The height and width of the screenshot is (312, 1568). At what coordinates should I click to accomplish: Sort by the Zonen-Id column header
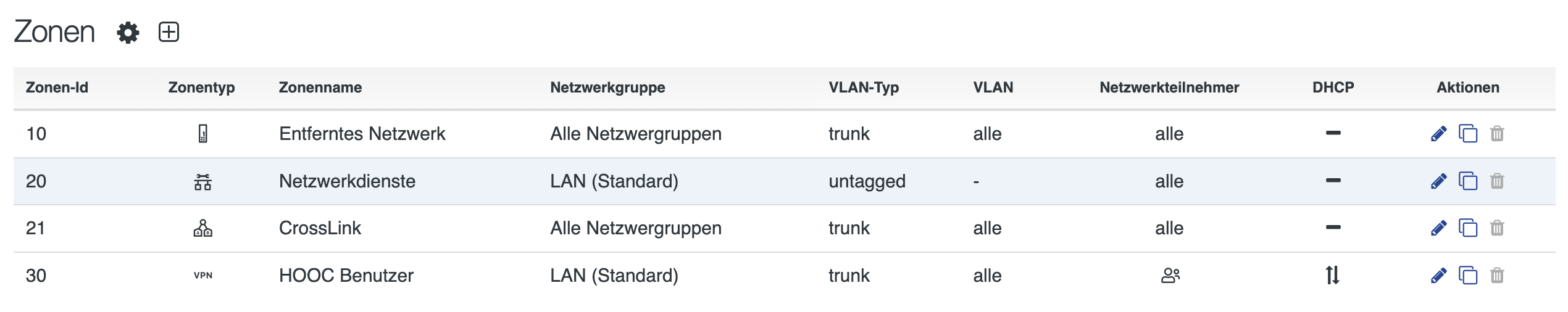click(57, 88)
